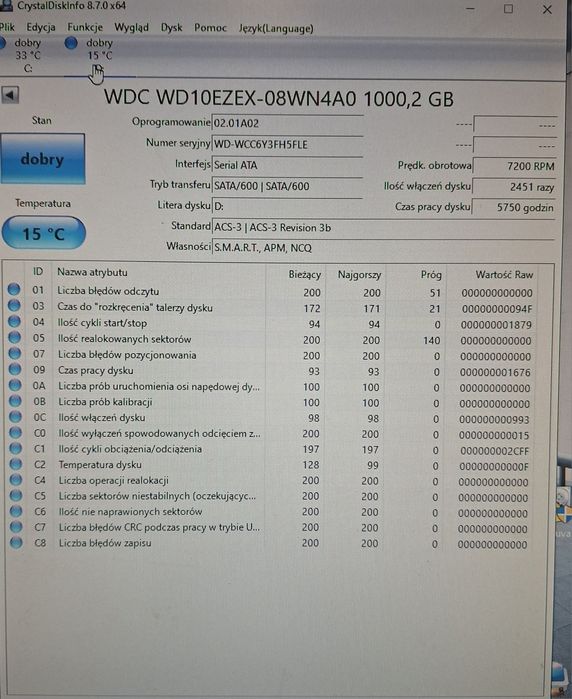Screen dimensions: 572x699
Task: Select 'Liczba błędów odczytu' attribute name
Action: (108, 291)
